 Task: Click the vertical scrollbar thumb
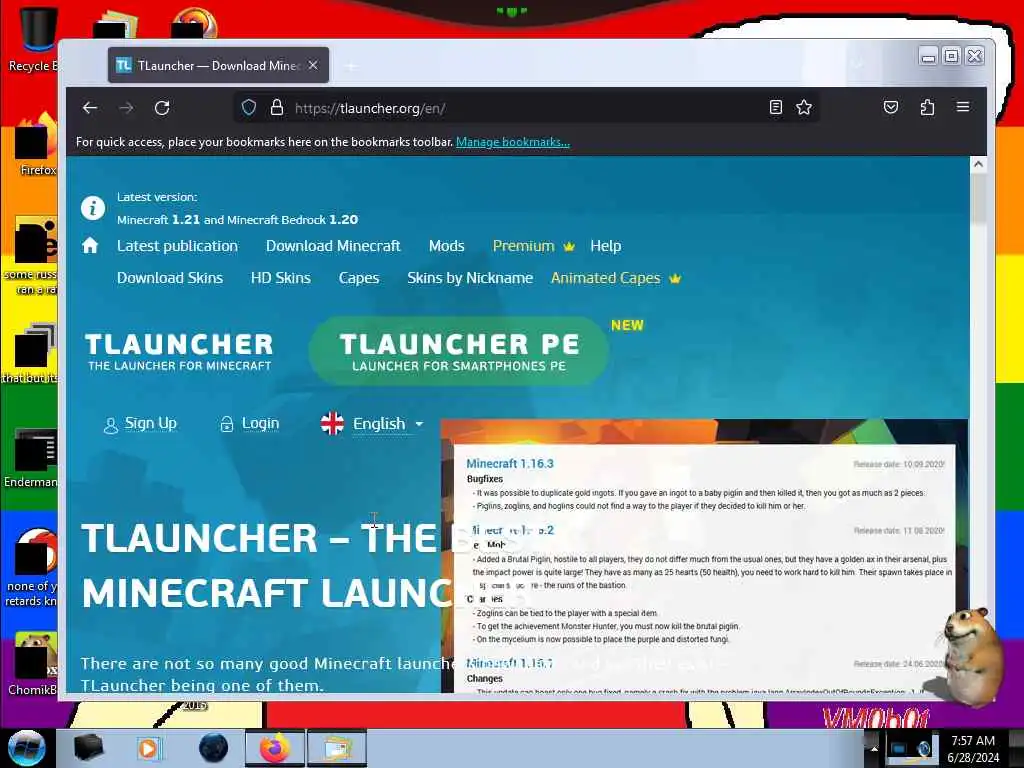pos(978,199)
